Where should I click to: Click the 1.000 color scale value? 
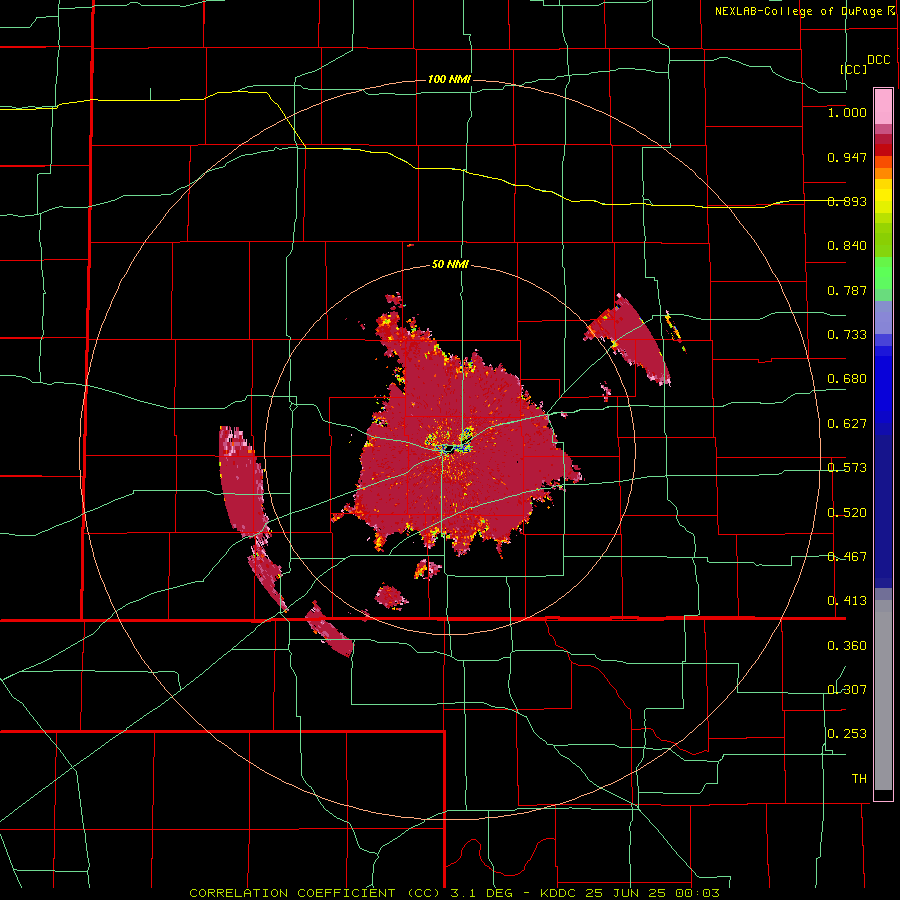(847, 112)
